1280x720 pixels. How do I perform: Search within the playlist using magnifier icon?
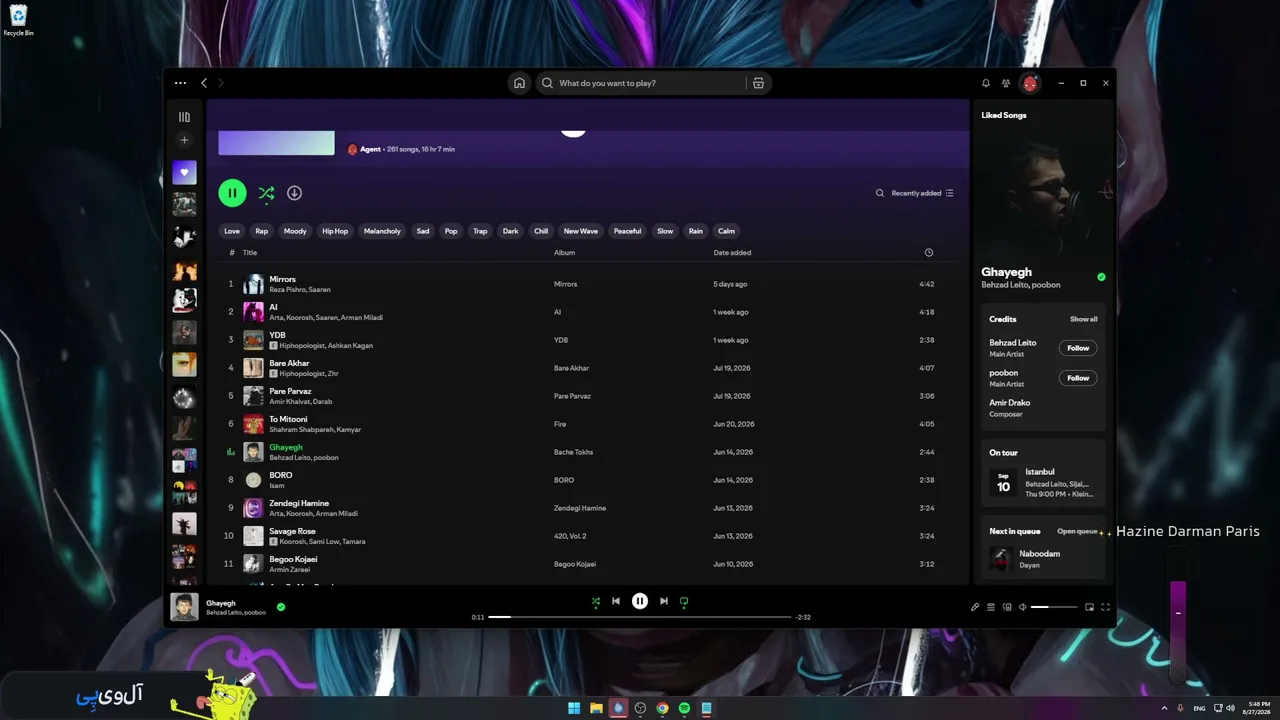(880, 193)
